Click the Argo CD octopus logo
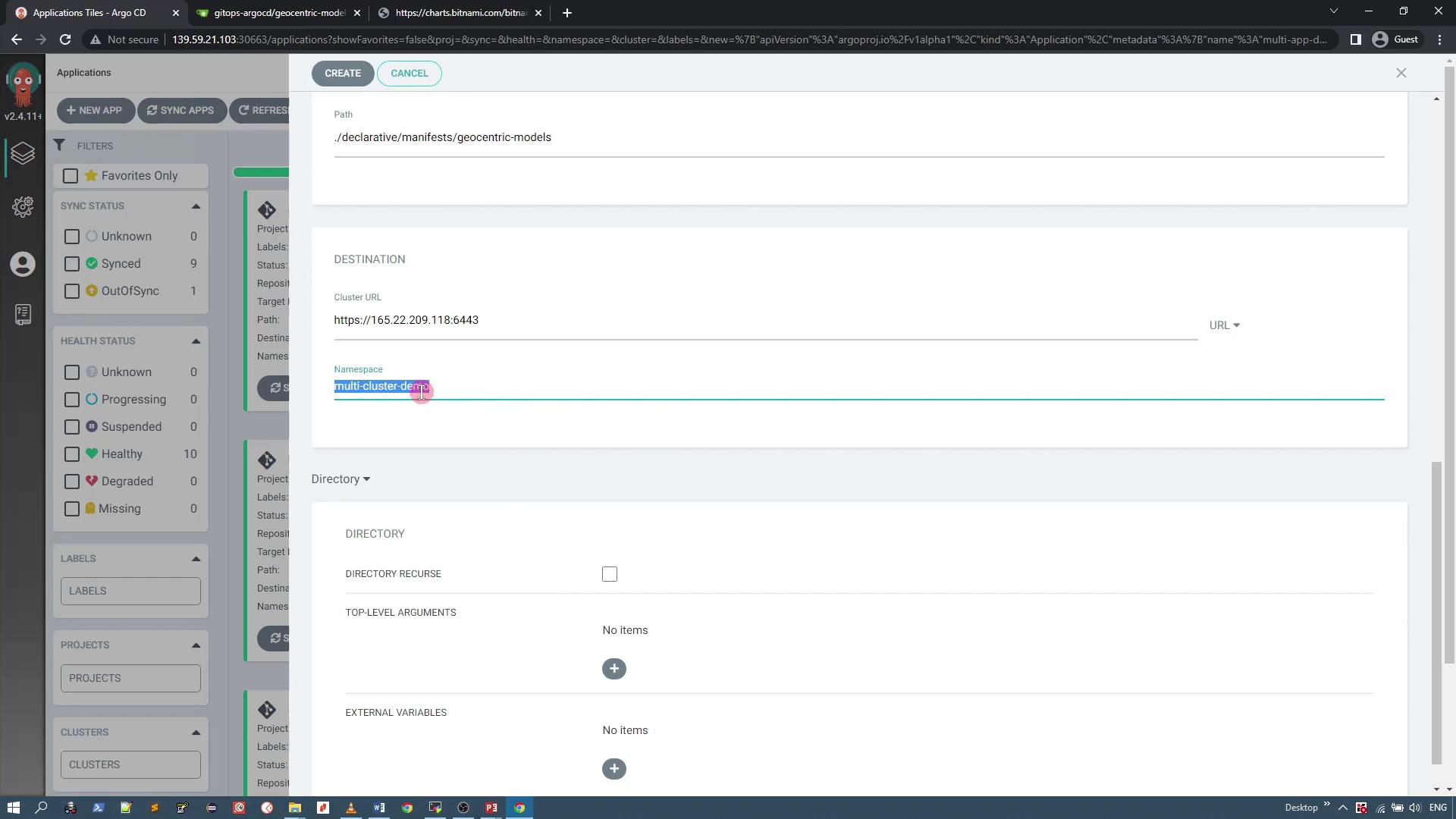This screenshot has width=1456, height=819. 23,85
